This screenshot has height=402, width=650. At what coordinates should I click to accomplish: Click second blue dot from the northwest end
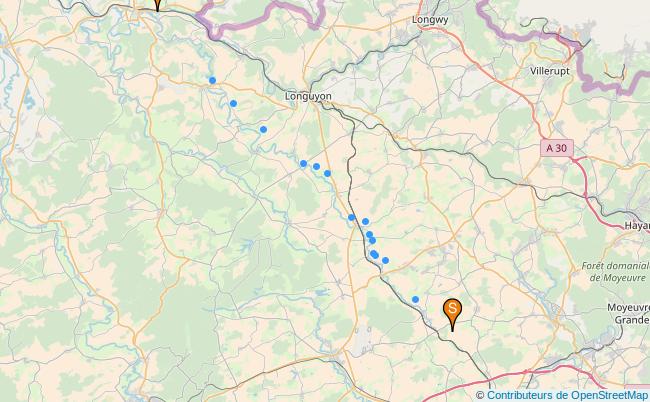point(233,103)
